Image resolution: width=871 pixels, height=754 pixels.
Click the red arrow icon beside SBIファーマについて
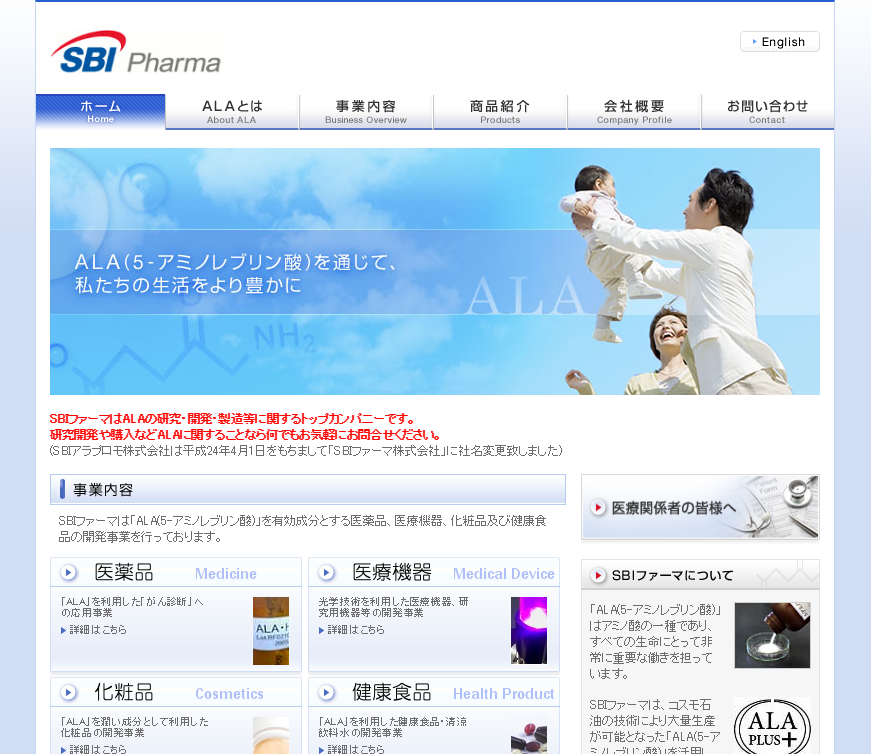[598, 575]
